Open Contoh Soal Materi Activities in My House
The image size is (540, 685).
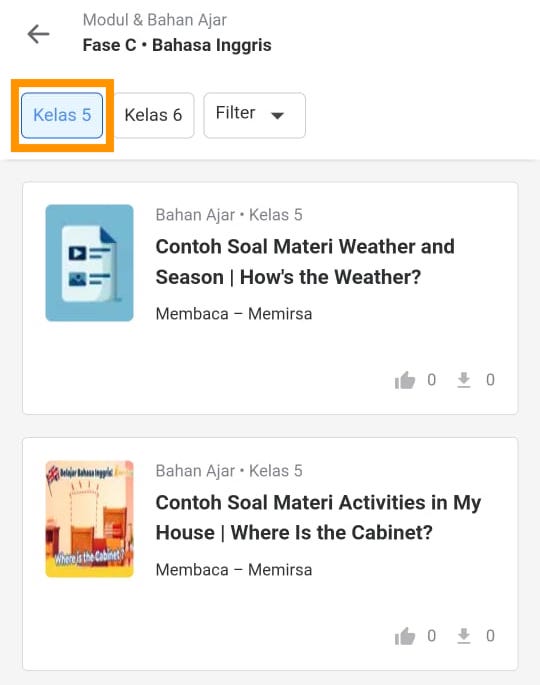pyautogui.click(x=318, y=518)
